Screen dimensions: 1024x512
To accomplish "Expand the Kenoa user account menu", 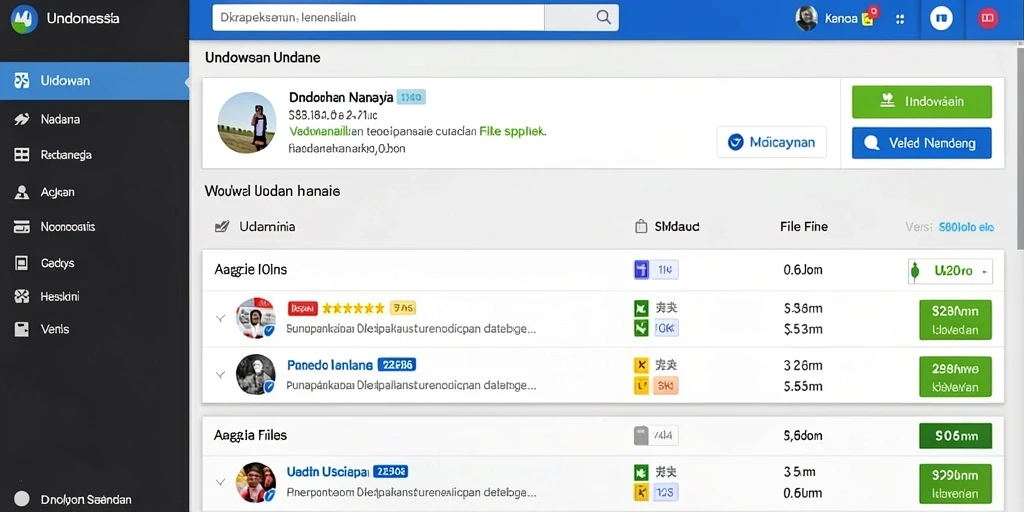I will coord(835,18).
